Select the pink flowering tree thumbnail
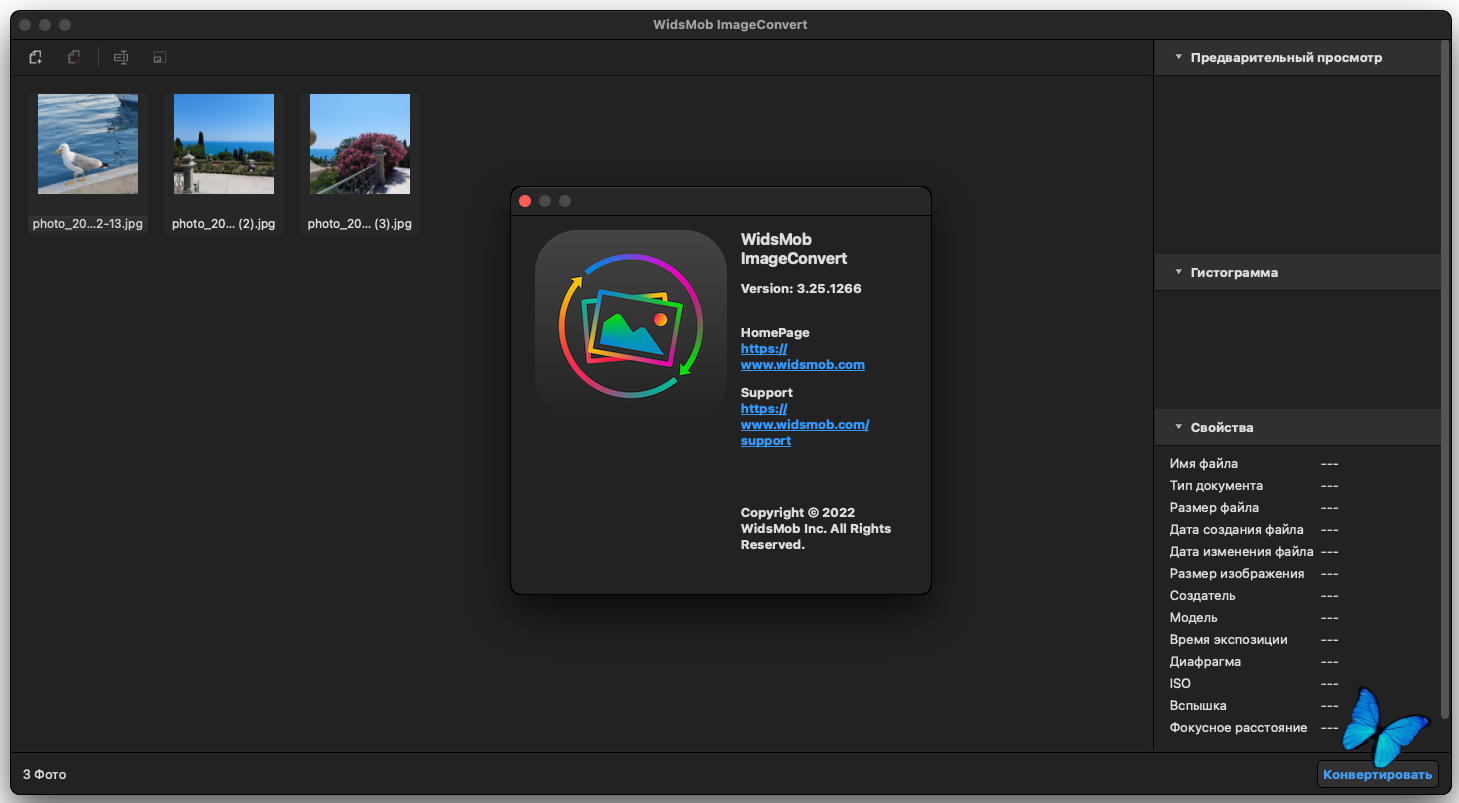The height and width of the screenshot is (803, 1459). (360, 144)
